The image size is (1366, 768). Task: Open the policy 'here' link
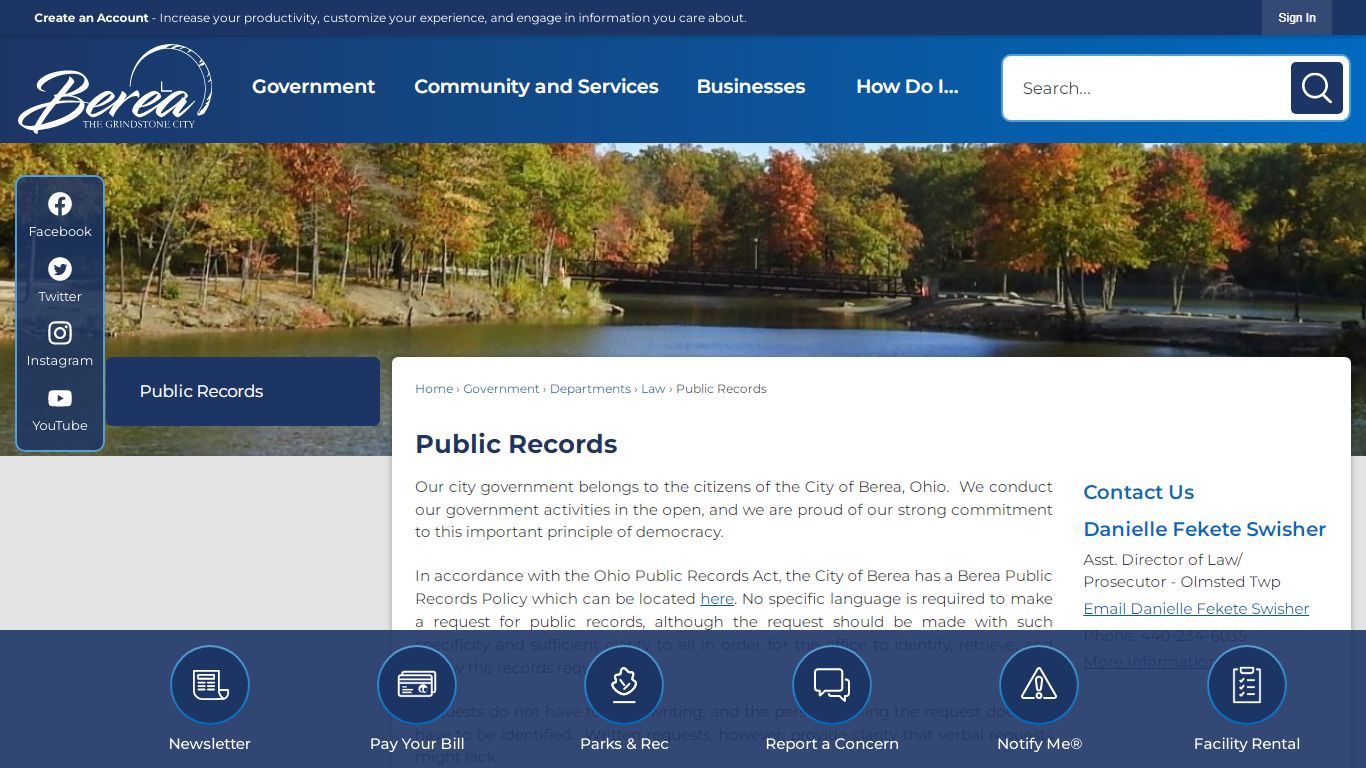click(717, 599)
